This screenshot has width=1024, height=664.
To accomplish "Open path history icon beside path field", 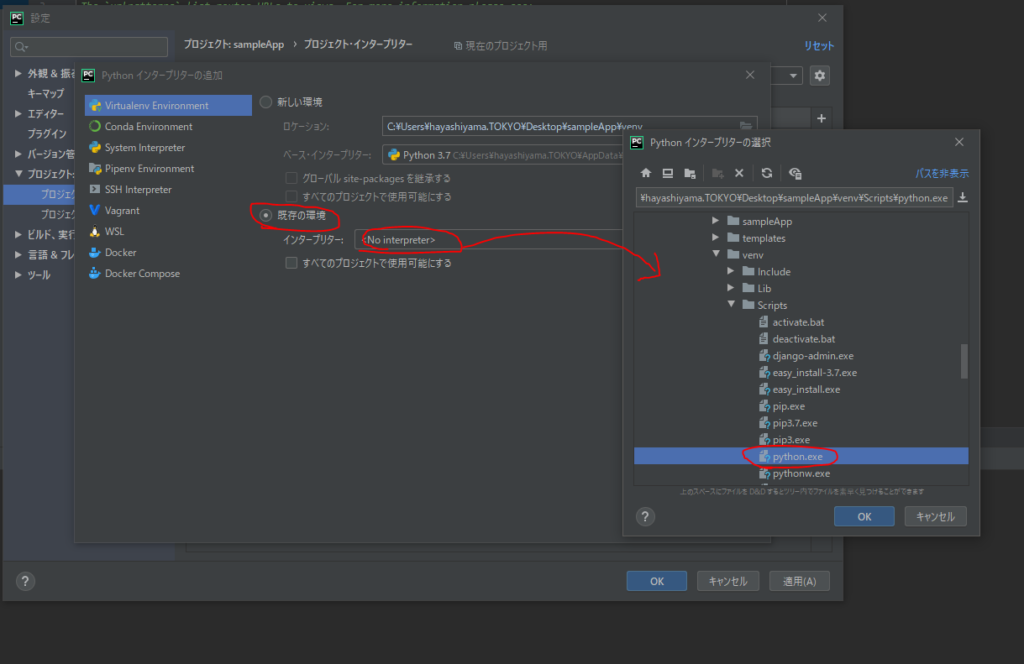I will tap(963, 198).
